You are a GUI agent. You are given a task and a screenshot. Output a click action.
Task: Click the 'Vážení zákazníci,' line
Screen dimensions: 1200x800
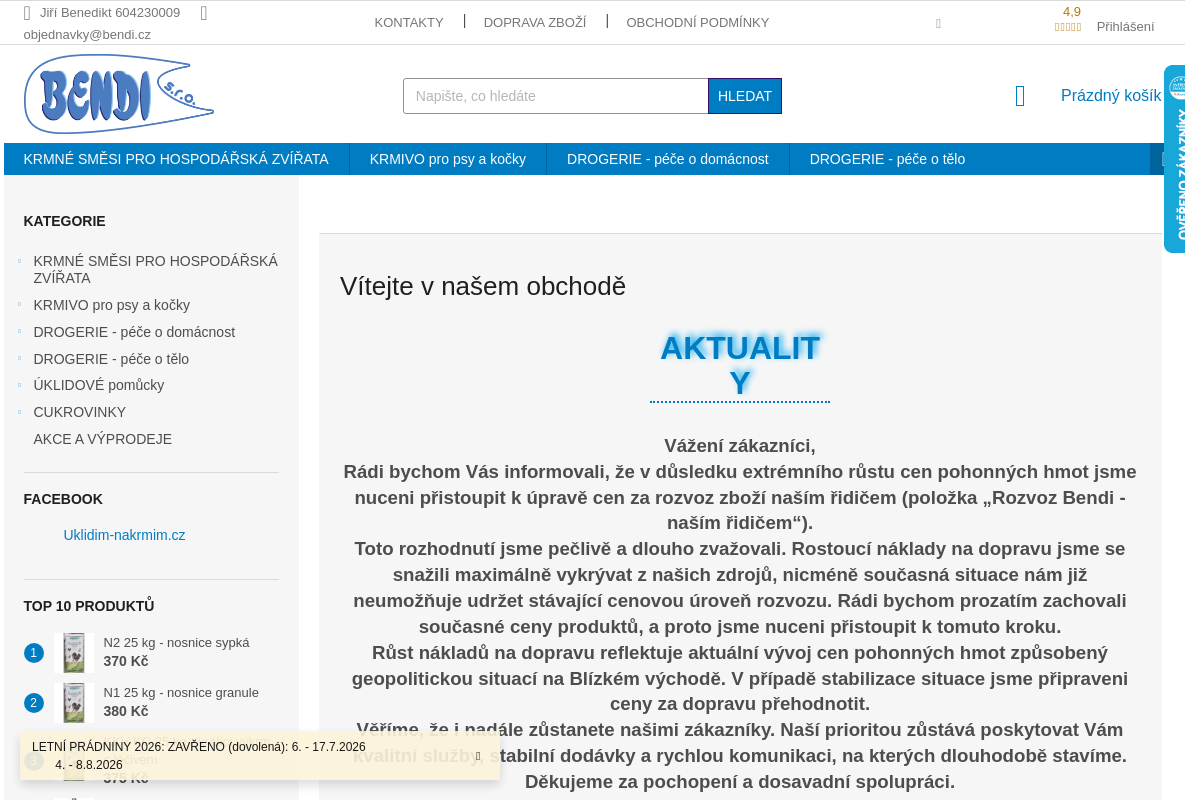[x=740, y=445]
